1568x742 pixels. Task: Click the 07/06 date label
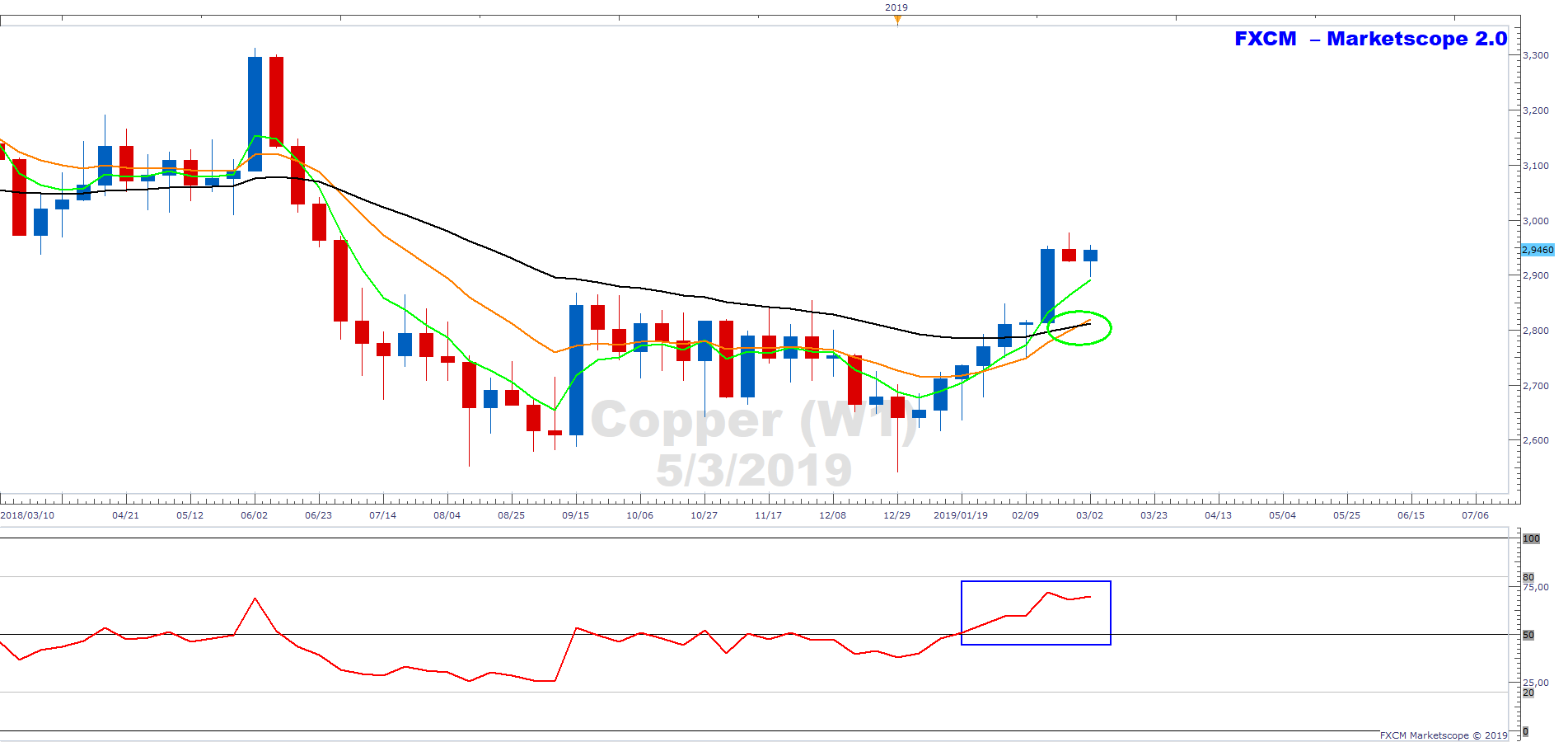click(1475, 515)
